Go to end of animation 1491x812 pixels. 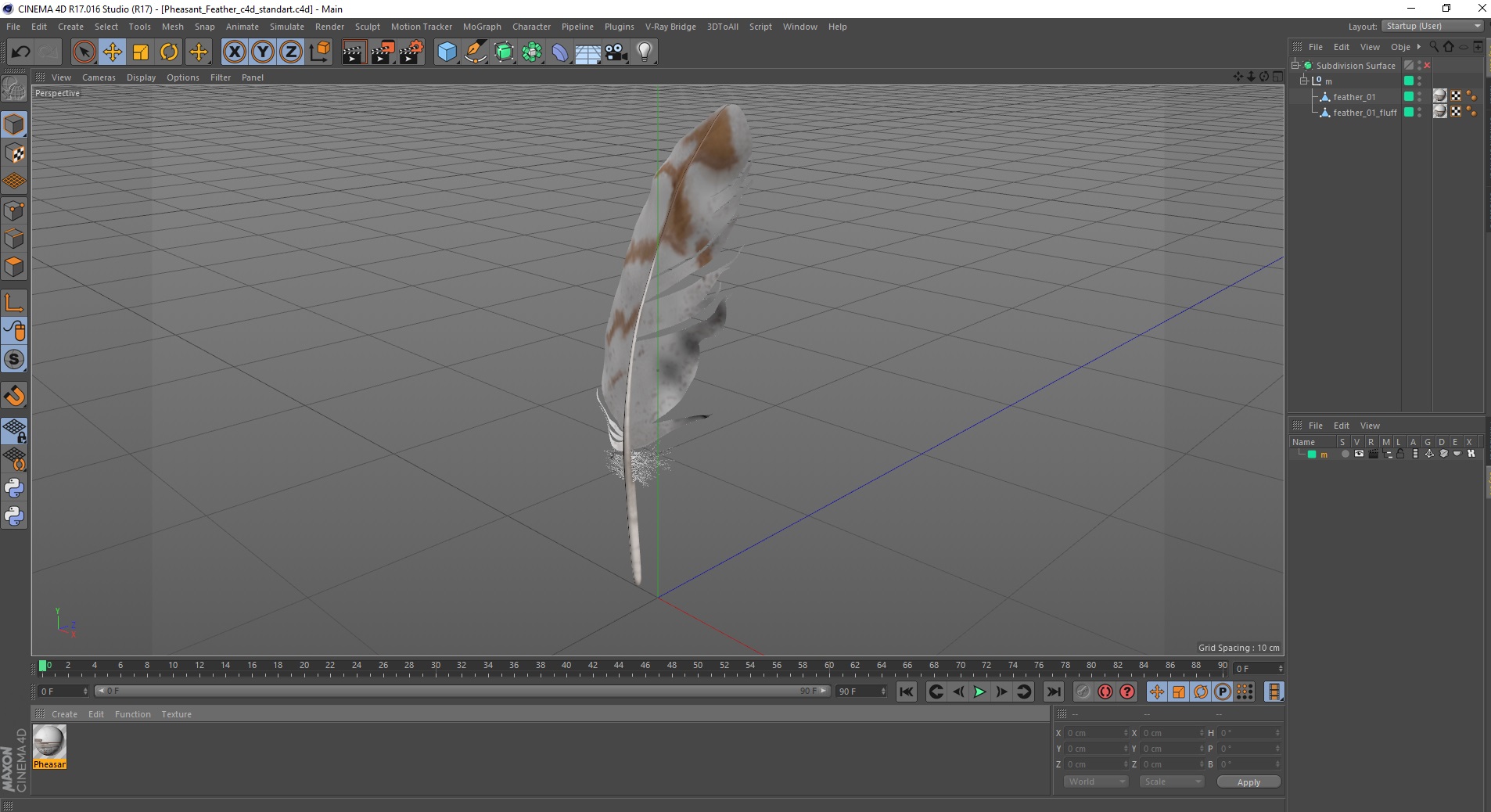tap(1054, 692)
